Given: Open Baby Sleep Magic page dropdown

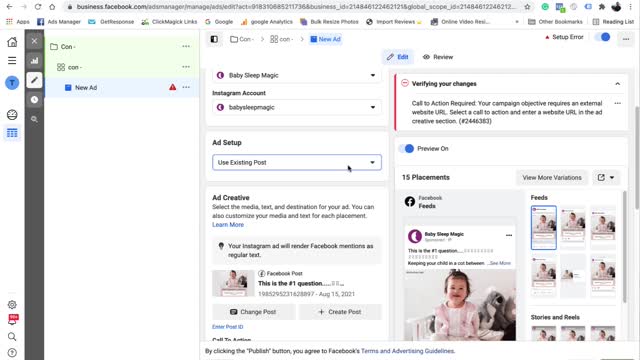Looking at the screenshot, I should (297, 76).
